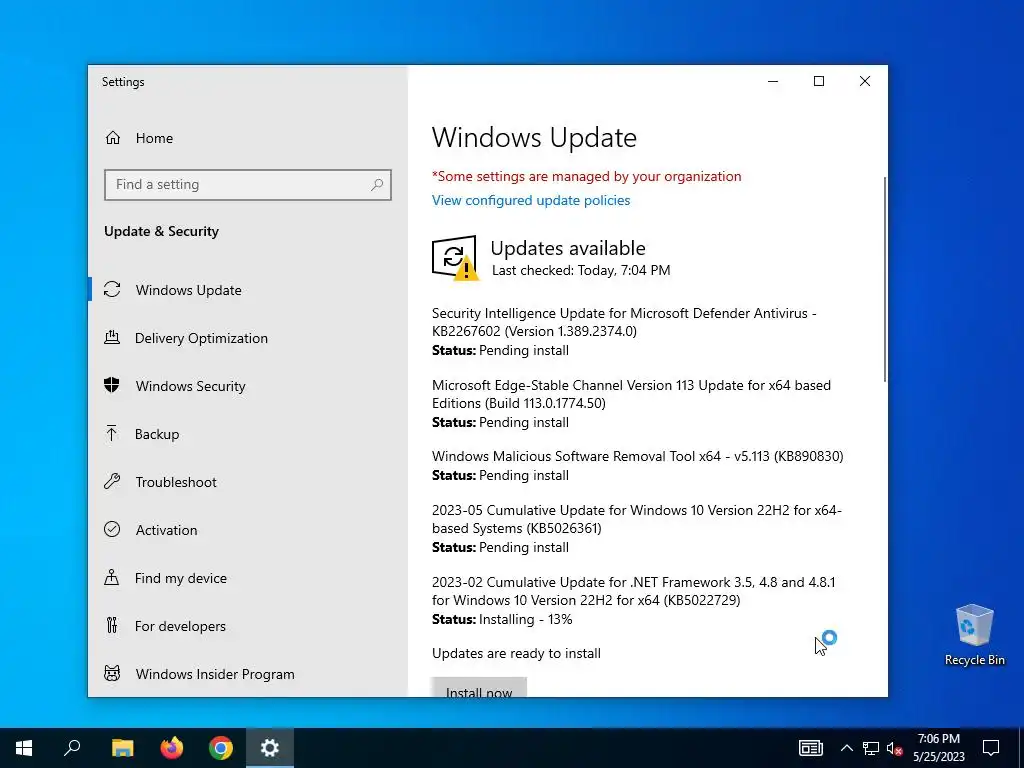This screenshot has height=768, width=1024.
Task: Show hidden system tray icons
Action: pos(846,748)
